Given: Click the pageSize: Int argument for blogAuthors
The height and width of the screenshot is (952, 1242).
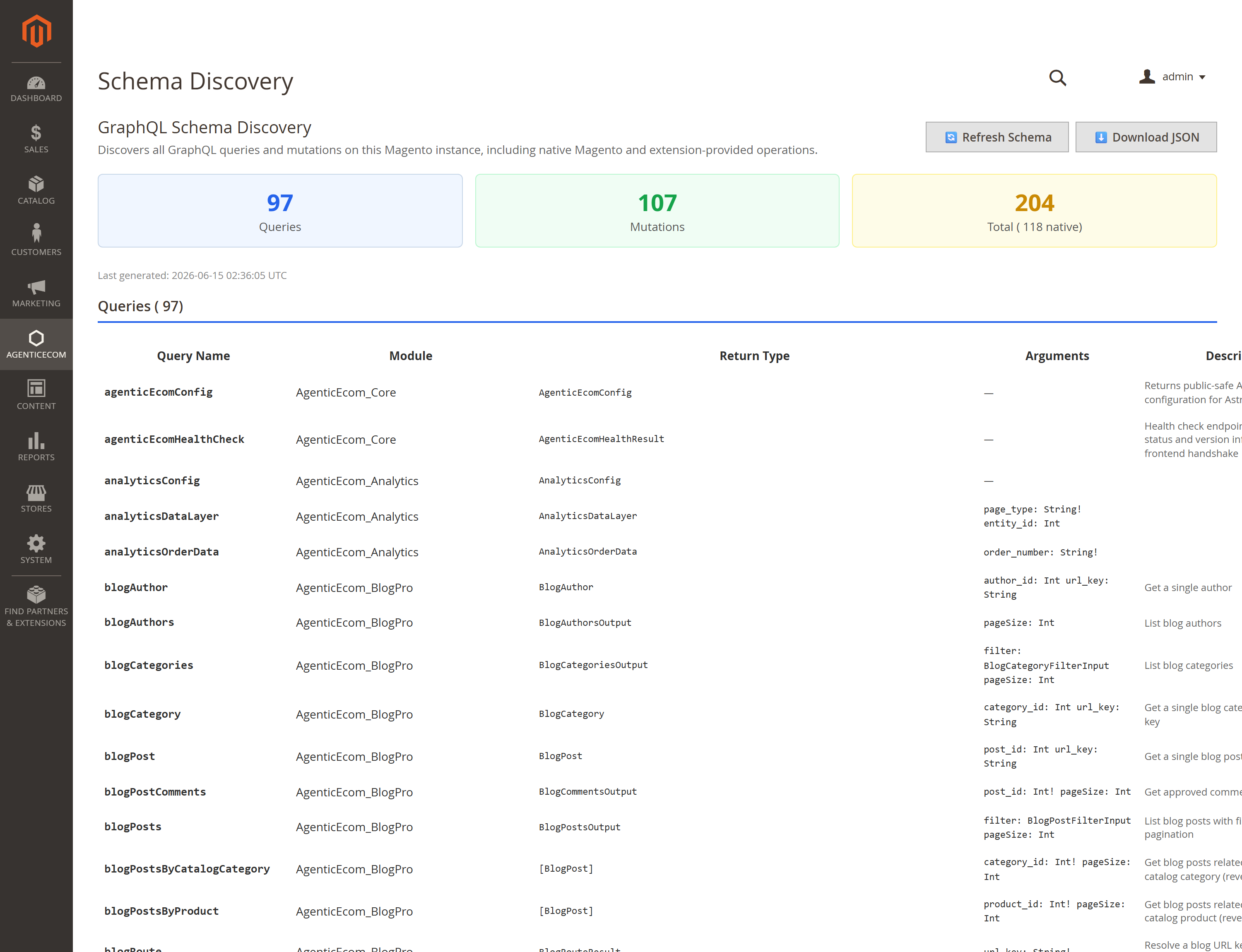Looking at the screenshot, I should tap(1019, 623).
